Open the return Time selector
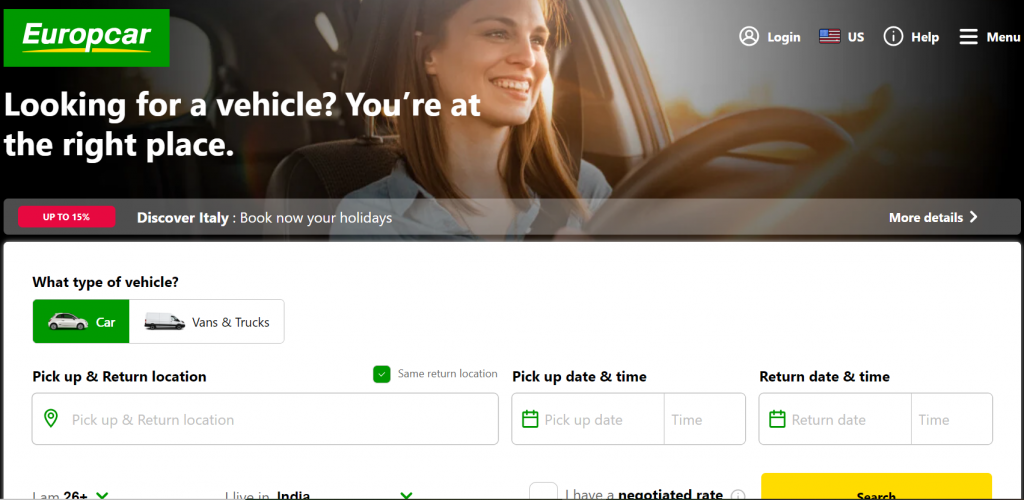1024x500 pixels. [952, 419]
